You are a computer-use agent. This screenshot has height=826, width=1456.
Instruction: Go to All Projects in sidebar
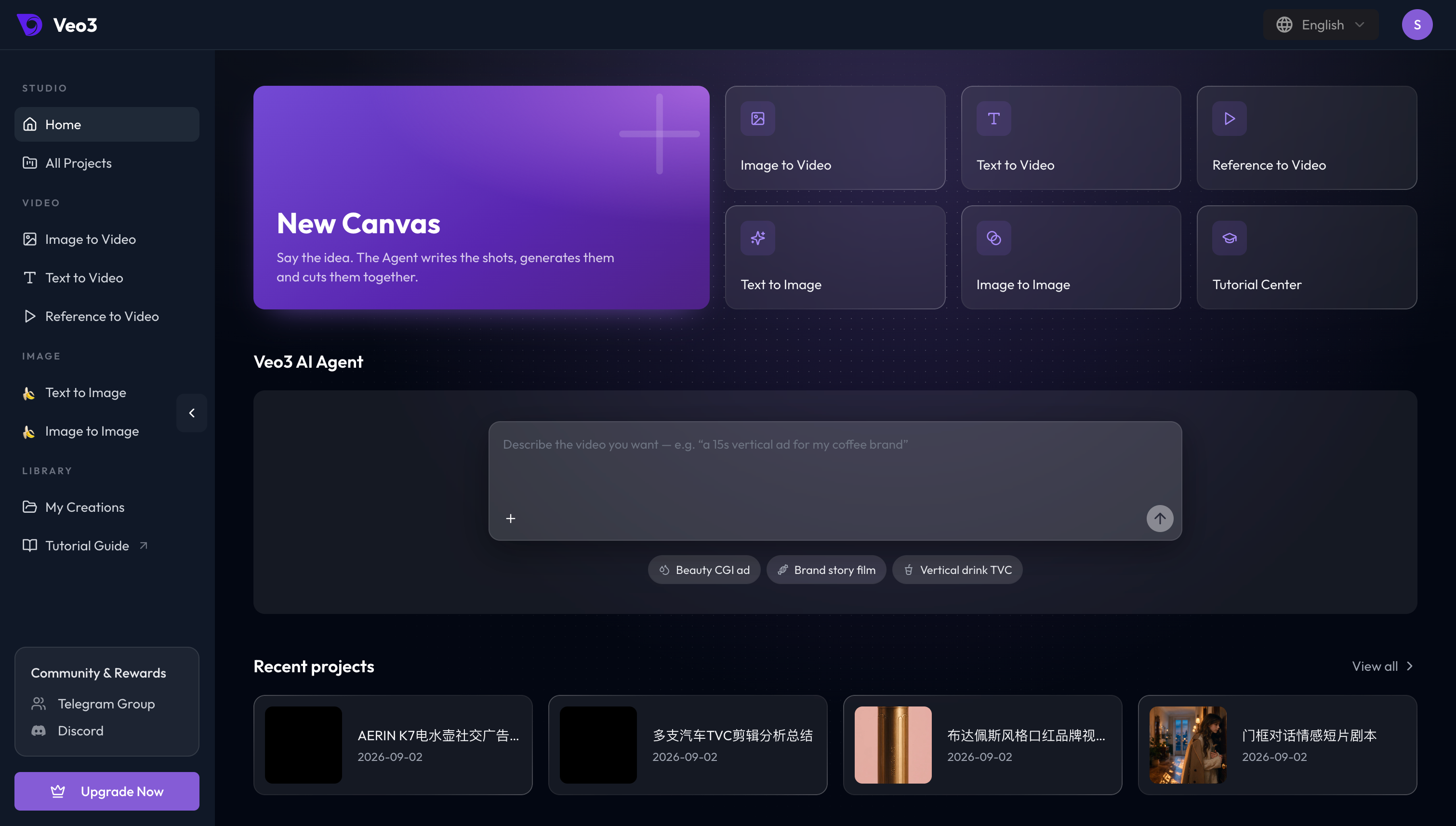(106, 163)
